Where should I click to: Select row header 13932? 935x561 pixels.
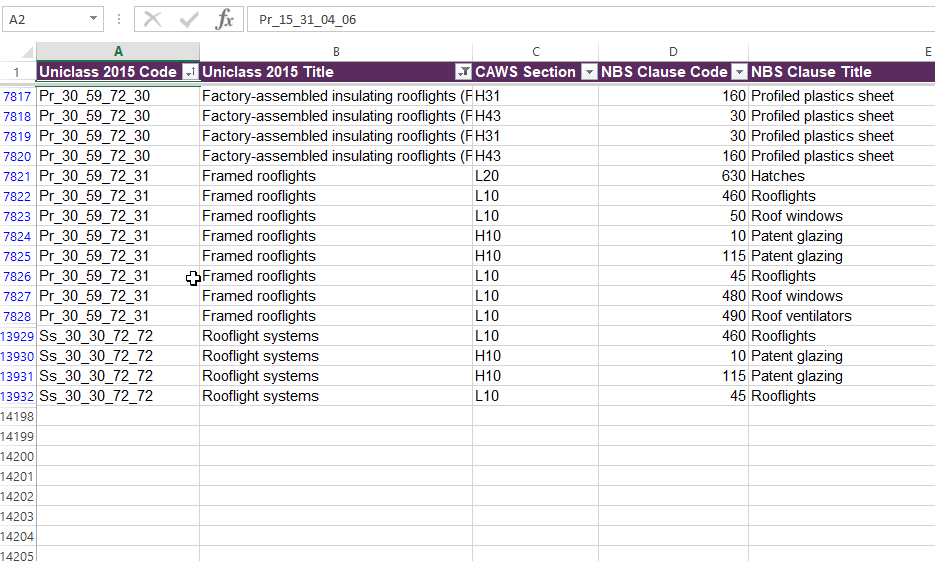pos(17,396)
